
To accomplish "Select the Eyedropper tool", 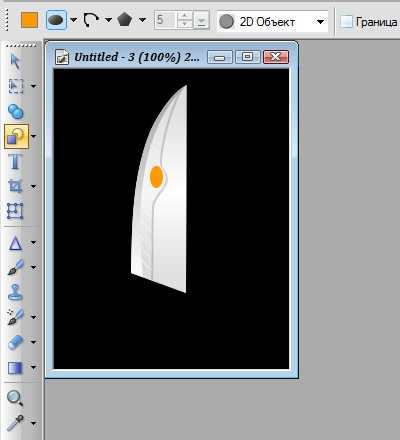I will click(x=15, y=423).
